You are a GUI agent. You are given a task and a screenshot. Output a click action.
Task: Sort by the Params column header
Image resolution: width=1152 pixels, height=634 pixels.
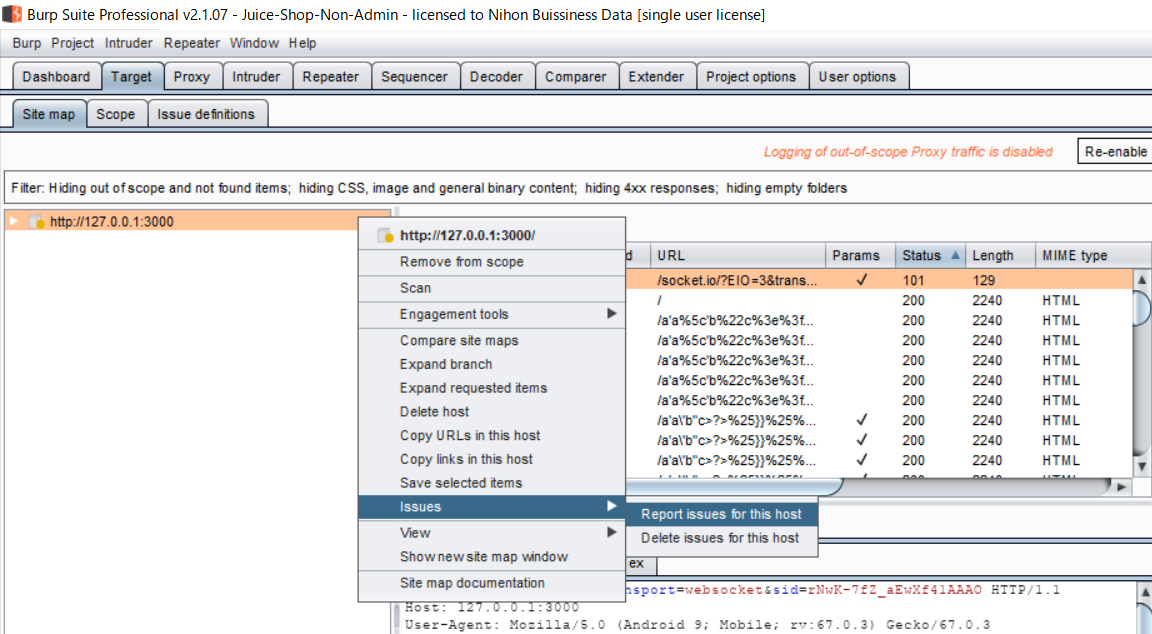pyautogui.click(x=860, y=255)
